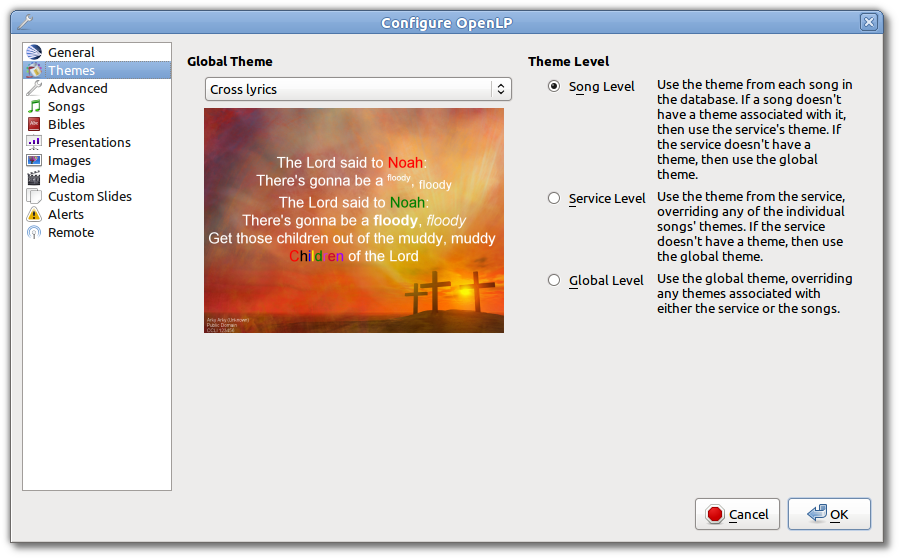Click the General globe icon in sidebar
The image size is (900, 559).
click(x=34, y=53)
